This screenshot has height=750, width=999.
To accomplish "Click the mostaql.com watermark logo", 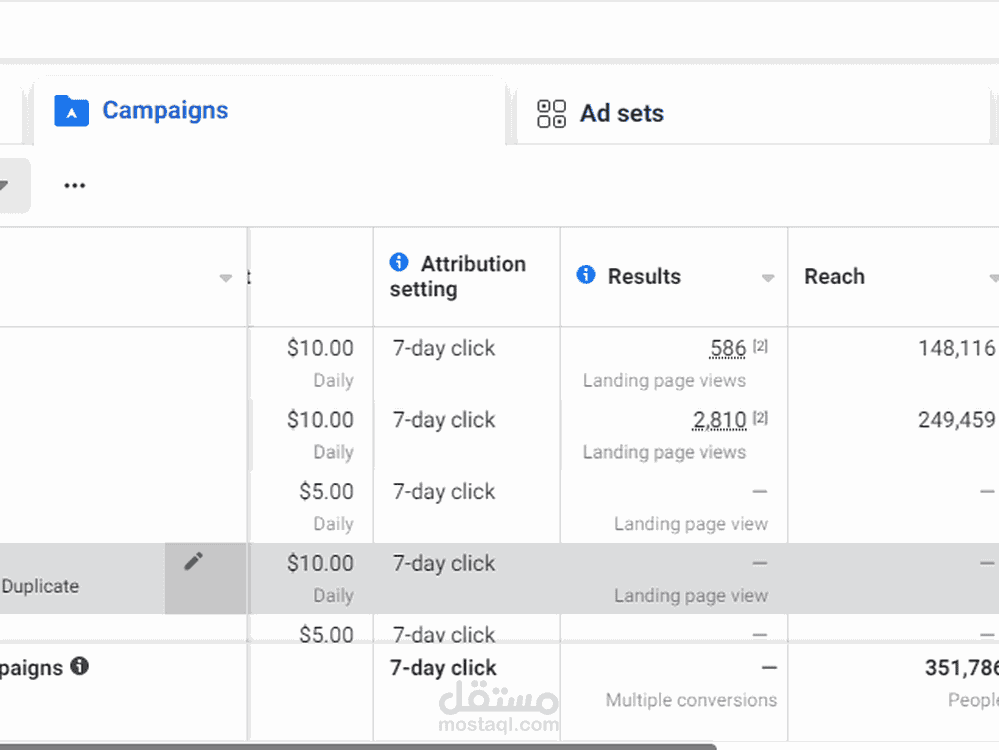I will [x=498, y=706].
